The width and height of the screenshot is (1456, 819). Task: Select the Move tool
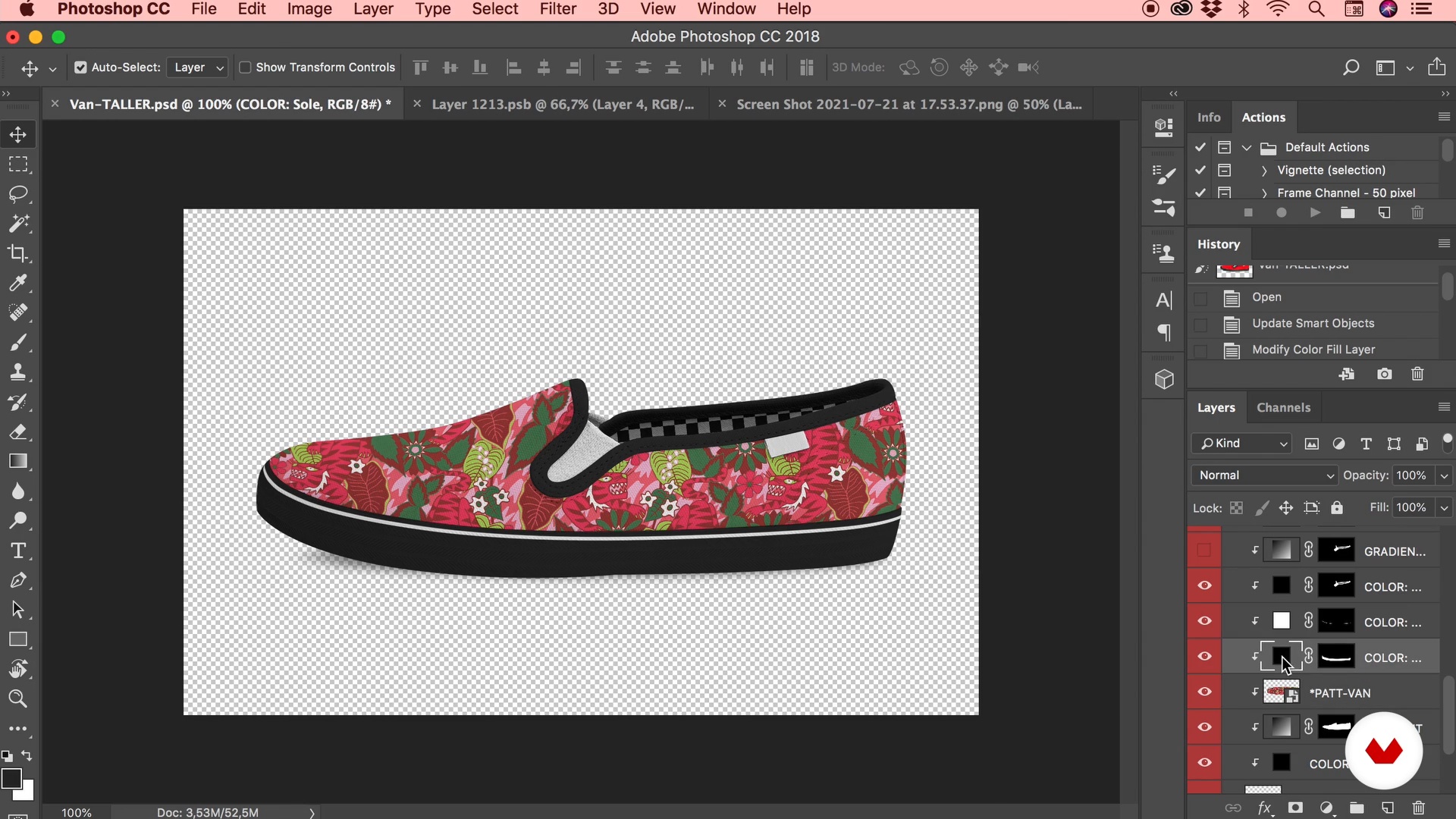pyautogui.click(x=18, y=134)
